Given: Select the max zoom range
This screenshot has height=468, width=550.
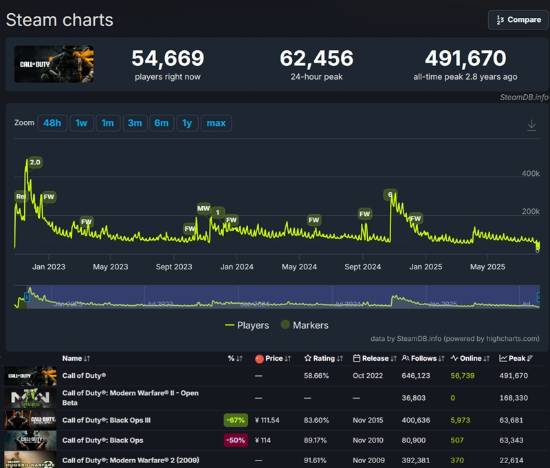Looking at the screenshot, I should point(216,123).
